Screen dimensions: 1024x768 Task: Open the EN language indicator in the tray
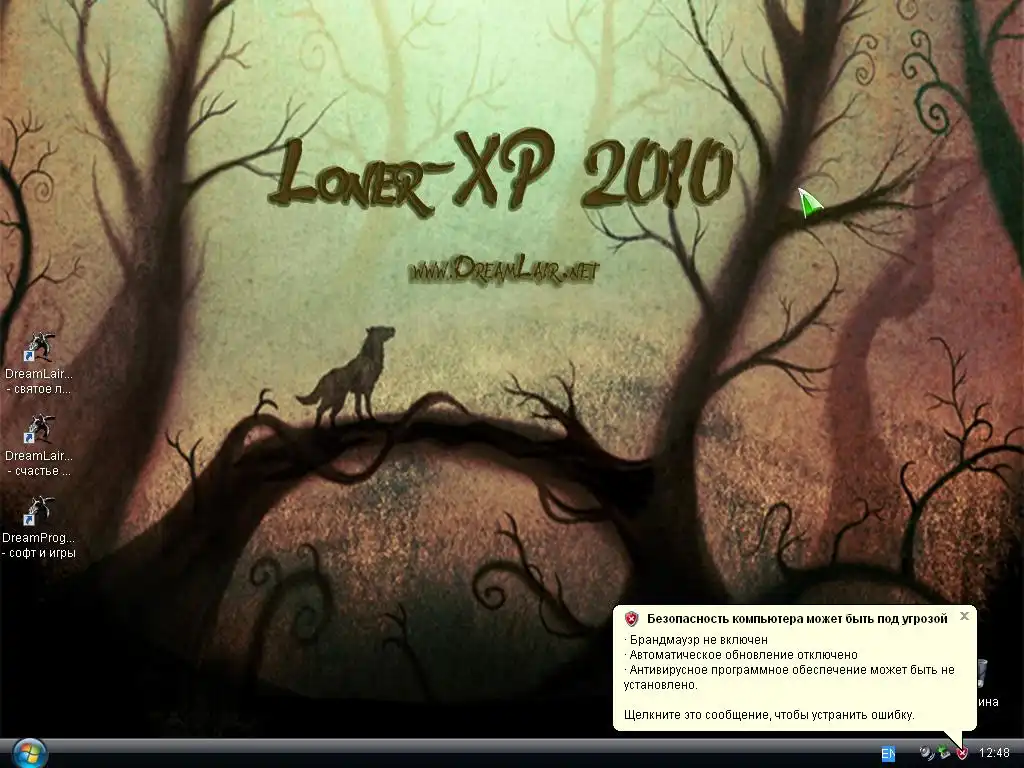point(888,754)
